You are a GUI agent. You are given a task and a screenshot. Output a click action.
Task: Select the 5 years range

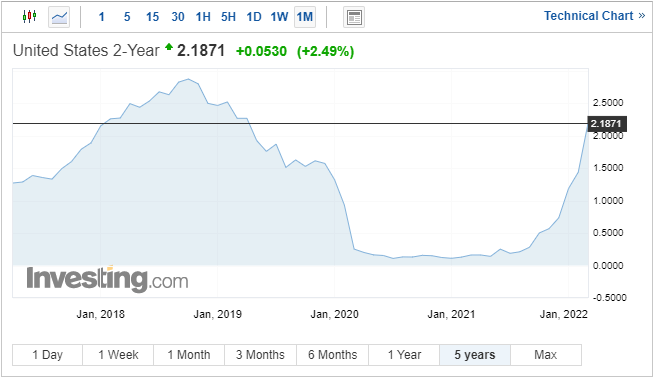coord(475,355)
